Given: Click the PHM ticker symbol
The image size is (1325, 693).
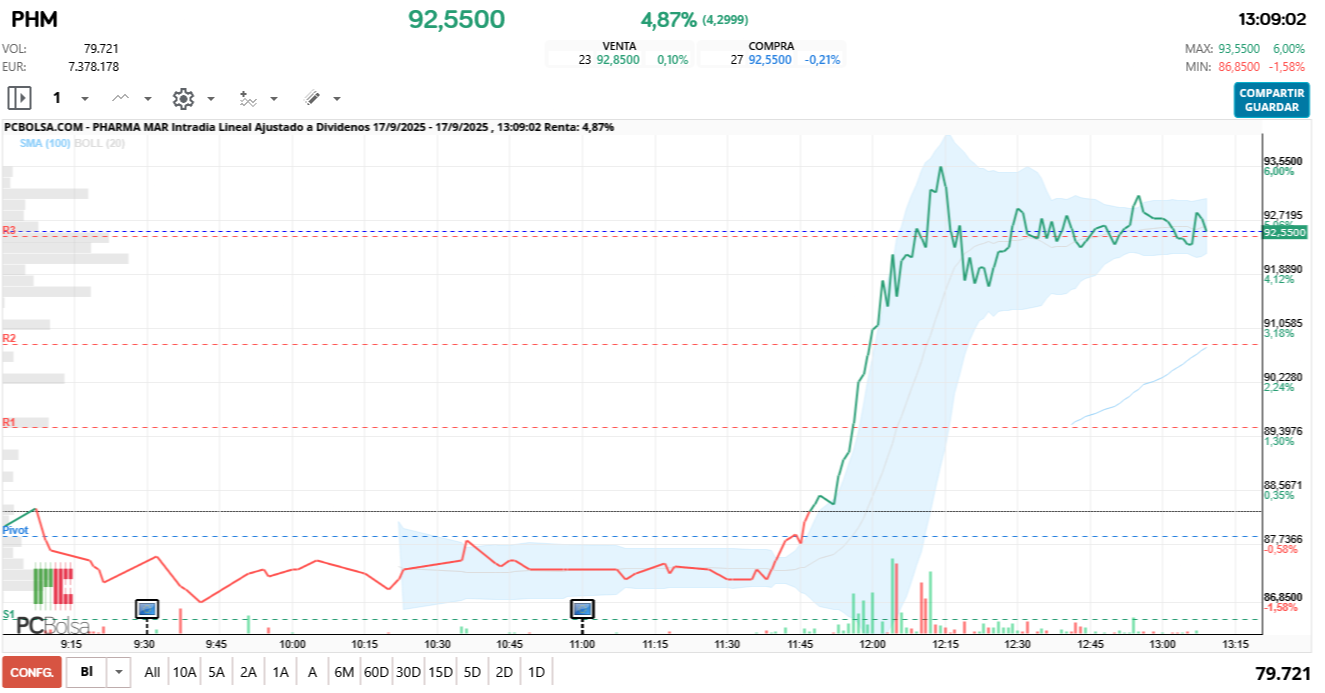Looking at the screenshot, I should point(33,19).
